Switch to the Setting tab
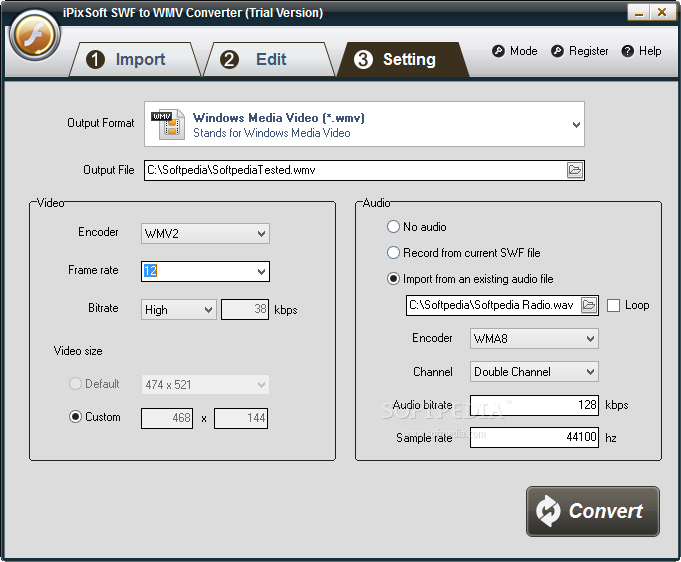Viewport: 681px width, 562px height. (403, 60)
